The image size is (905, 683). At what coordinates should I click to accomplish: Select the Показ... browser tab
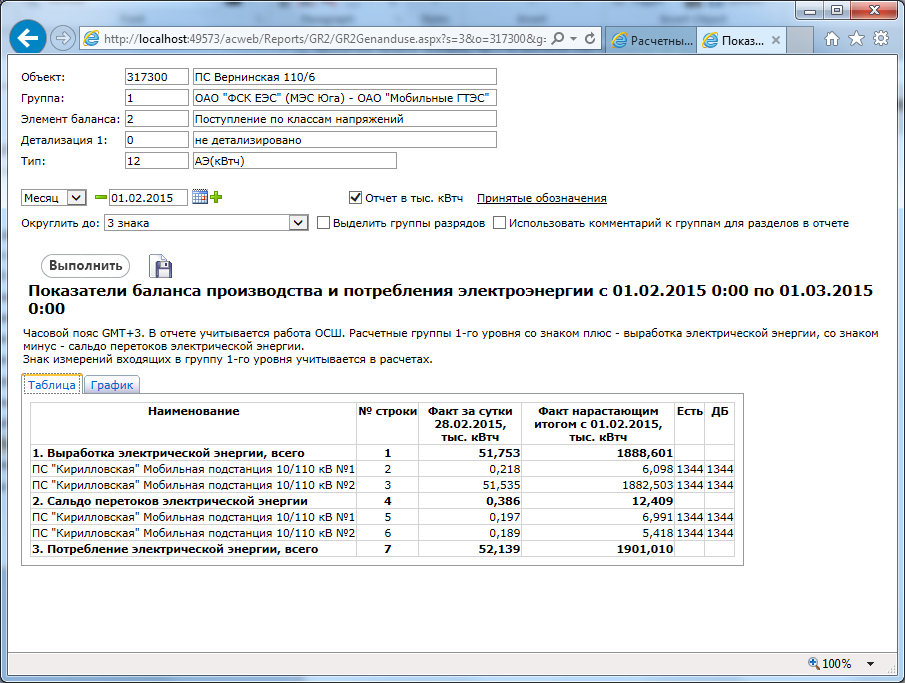tap(741, 40)
